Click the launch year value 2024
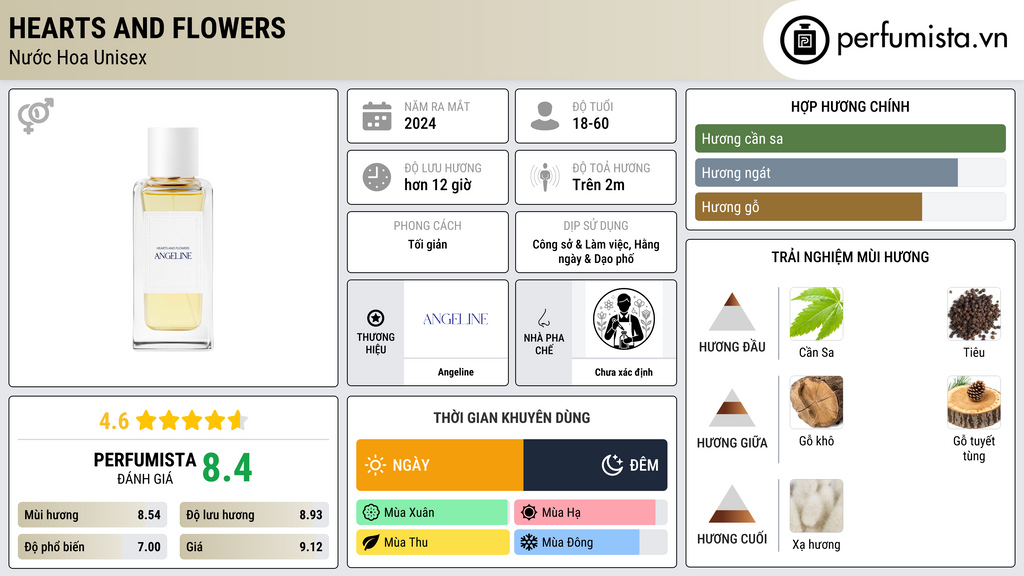The image size is (1024, 576). click(420, 123)
